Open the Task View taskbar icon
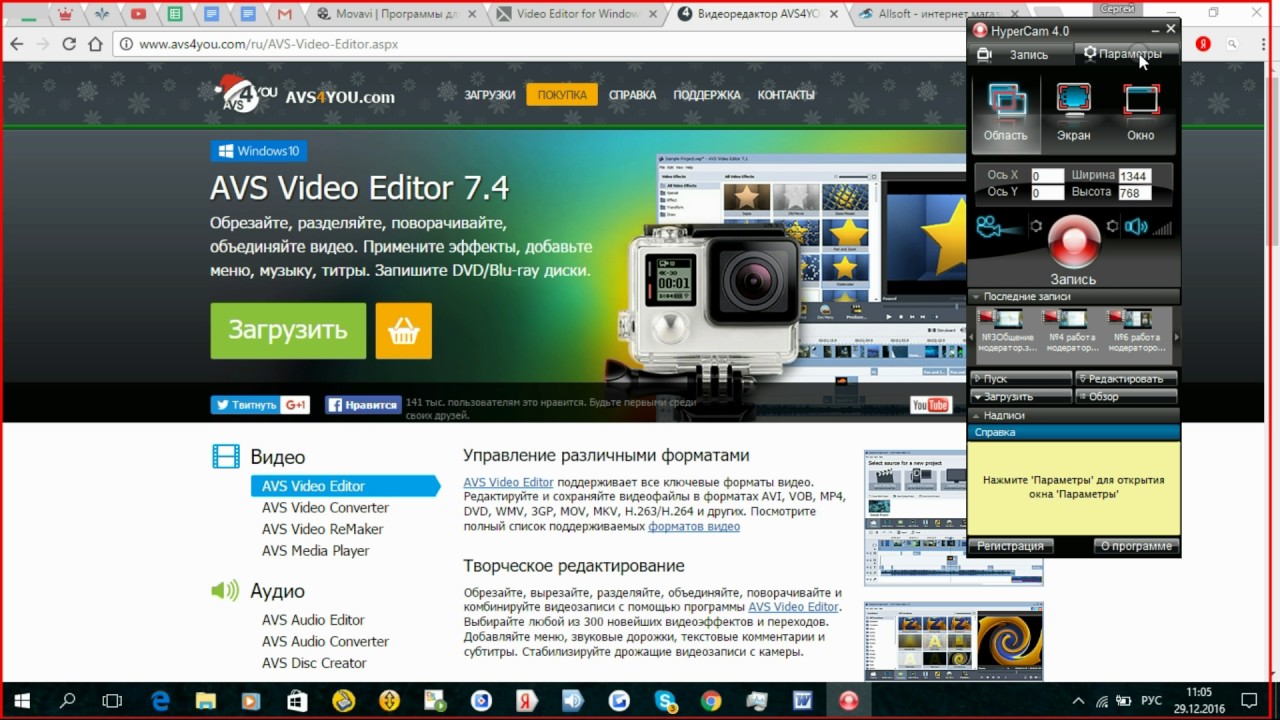This screenshot has height=720, width=1280. point(113,701)
